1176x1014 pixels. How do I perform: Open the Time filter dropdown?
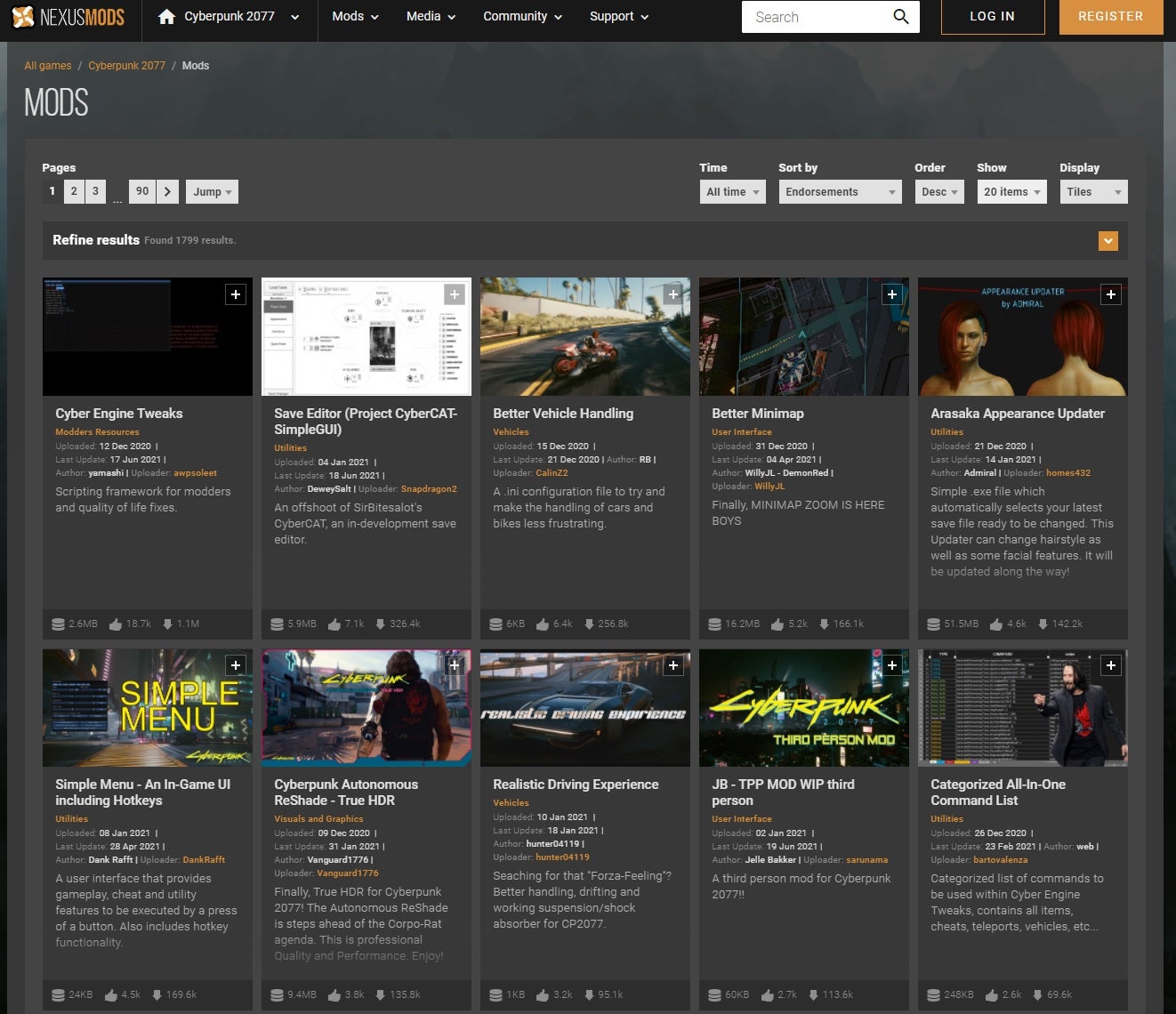(x=733, y=192)
